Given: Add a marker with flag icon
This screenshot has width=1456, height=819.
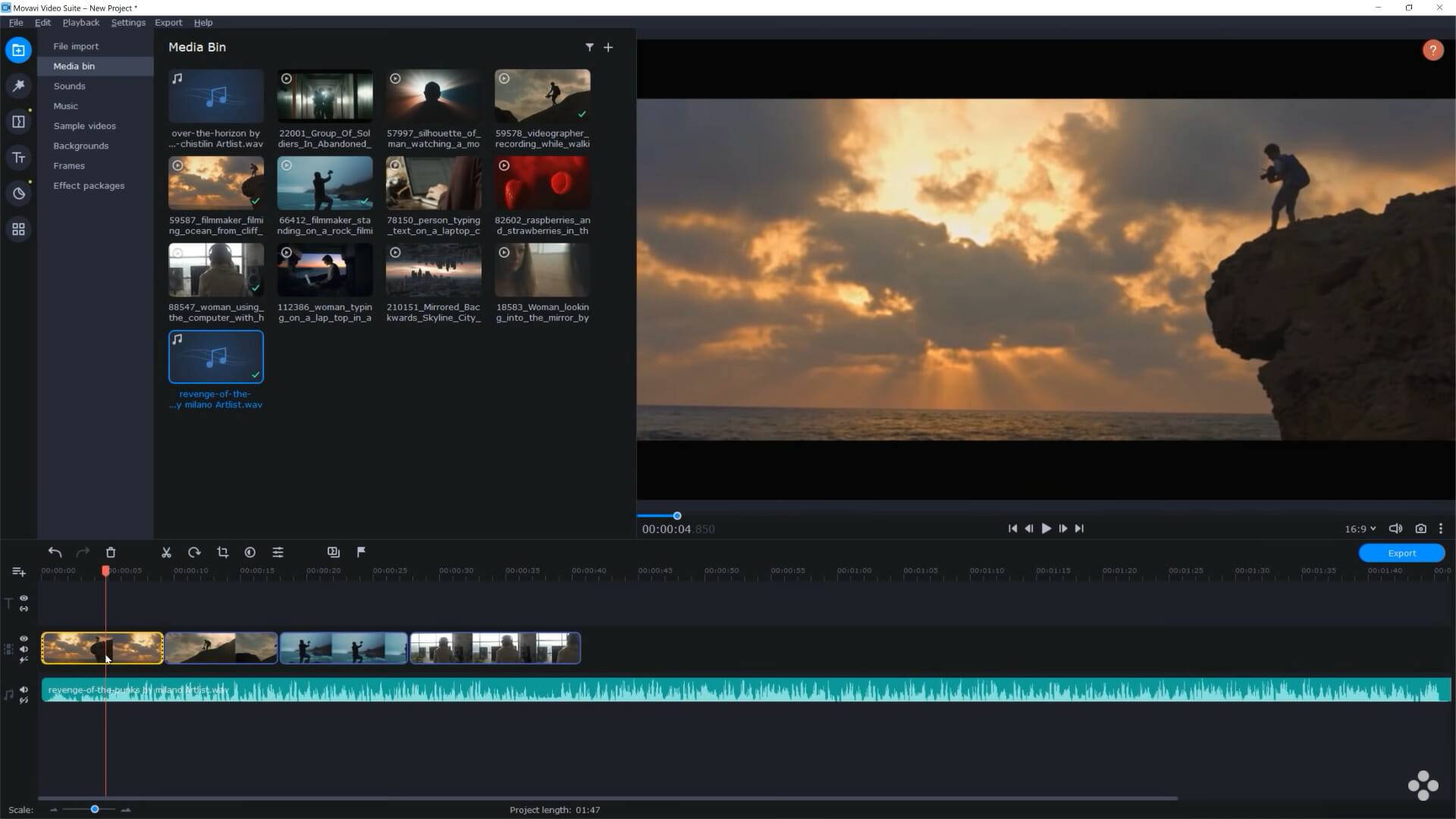Looking at the screenshot, I should click(361, 552).
